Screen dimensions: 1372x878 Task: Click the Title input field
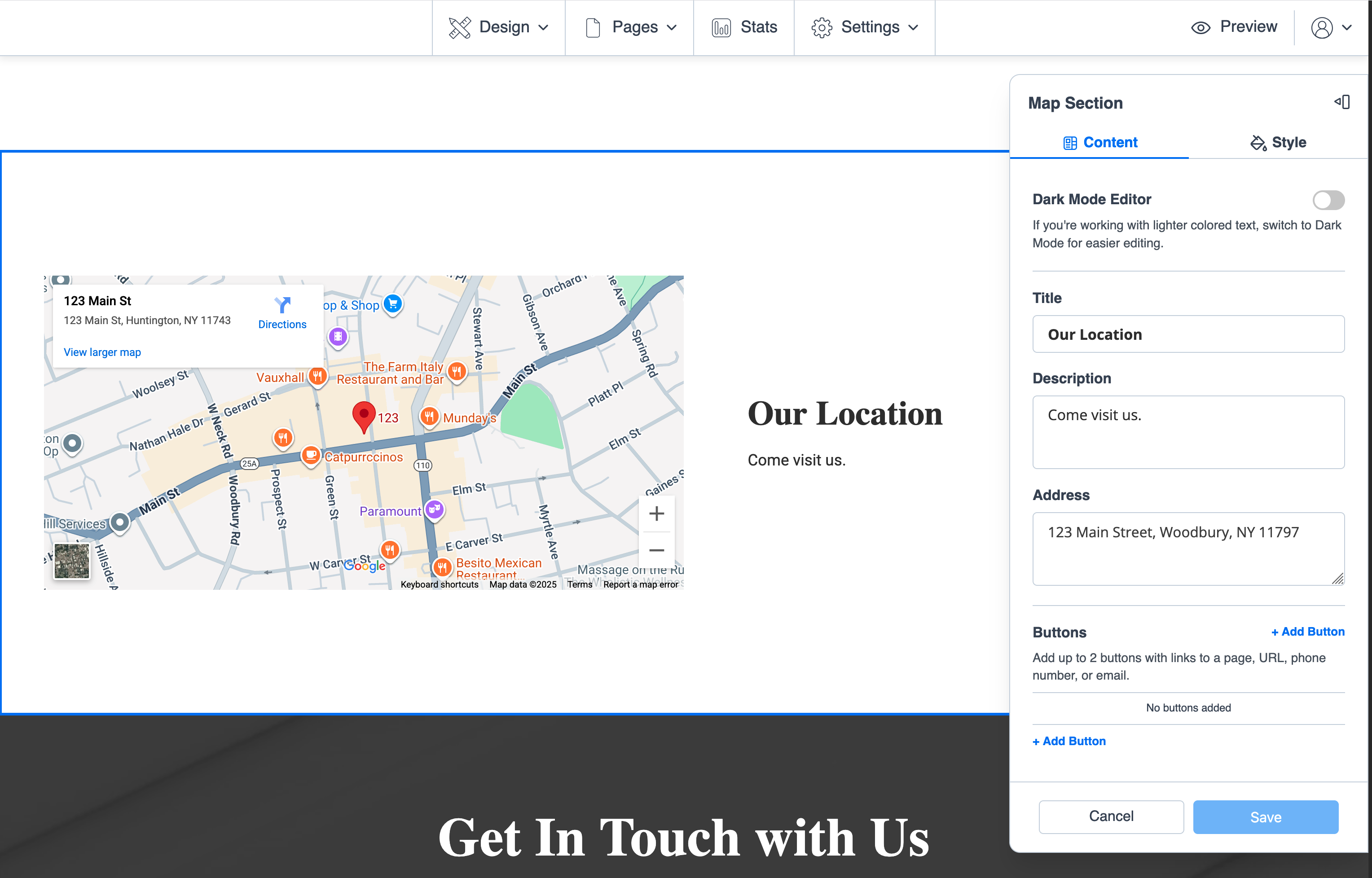click(x=1188, y=334)
